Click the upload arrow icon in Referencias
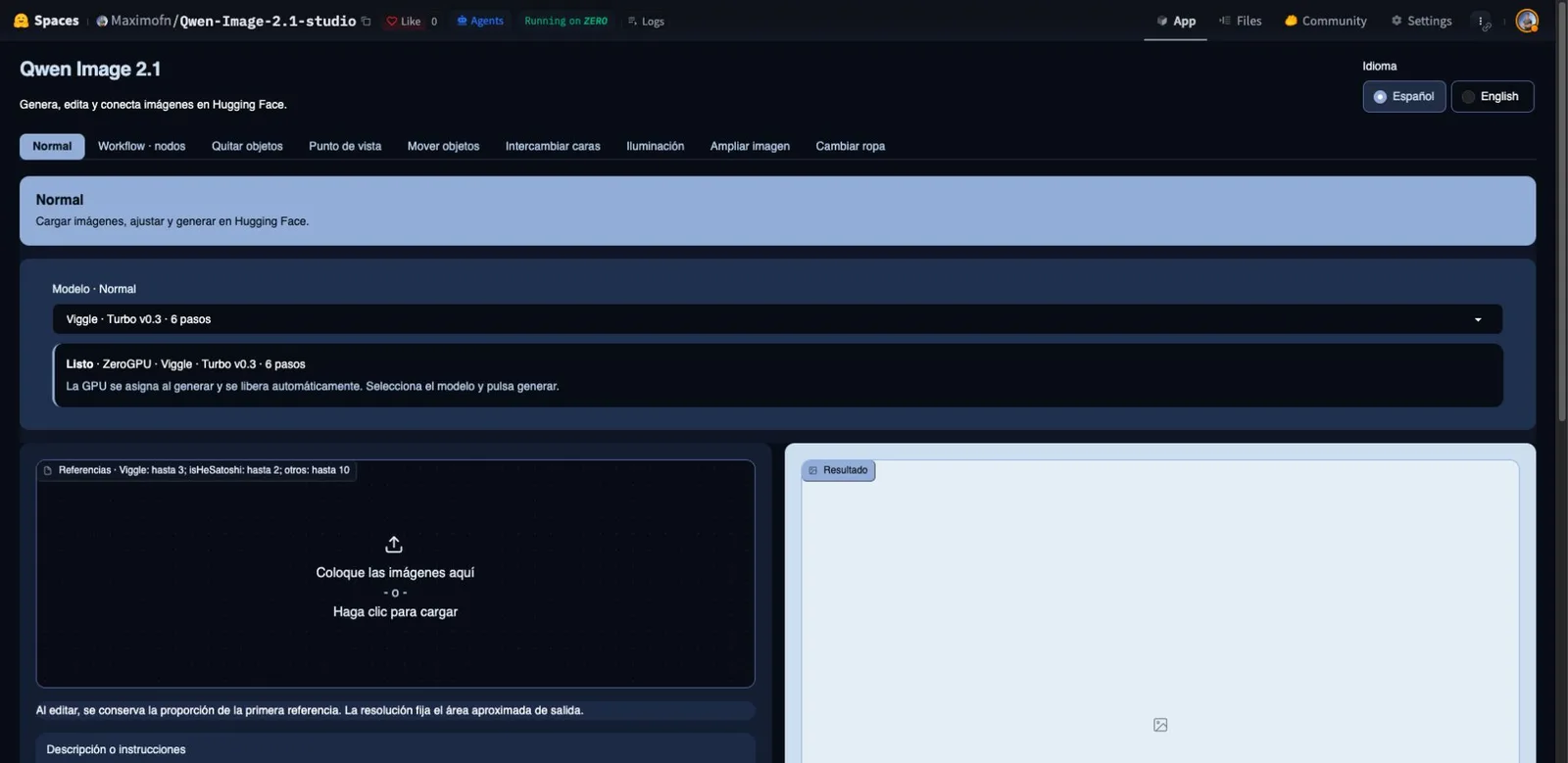1568x763 pixels. point(394,544)
